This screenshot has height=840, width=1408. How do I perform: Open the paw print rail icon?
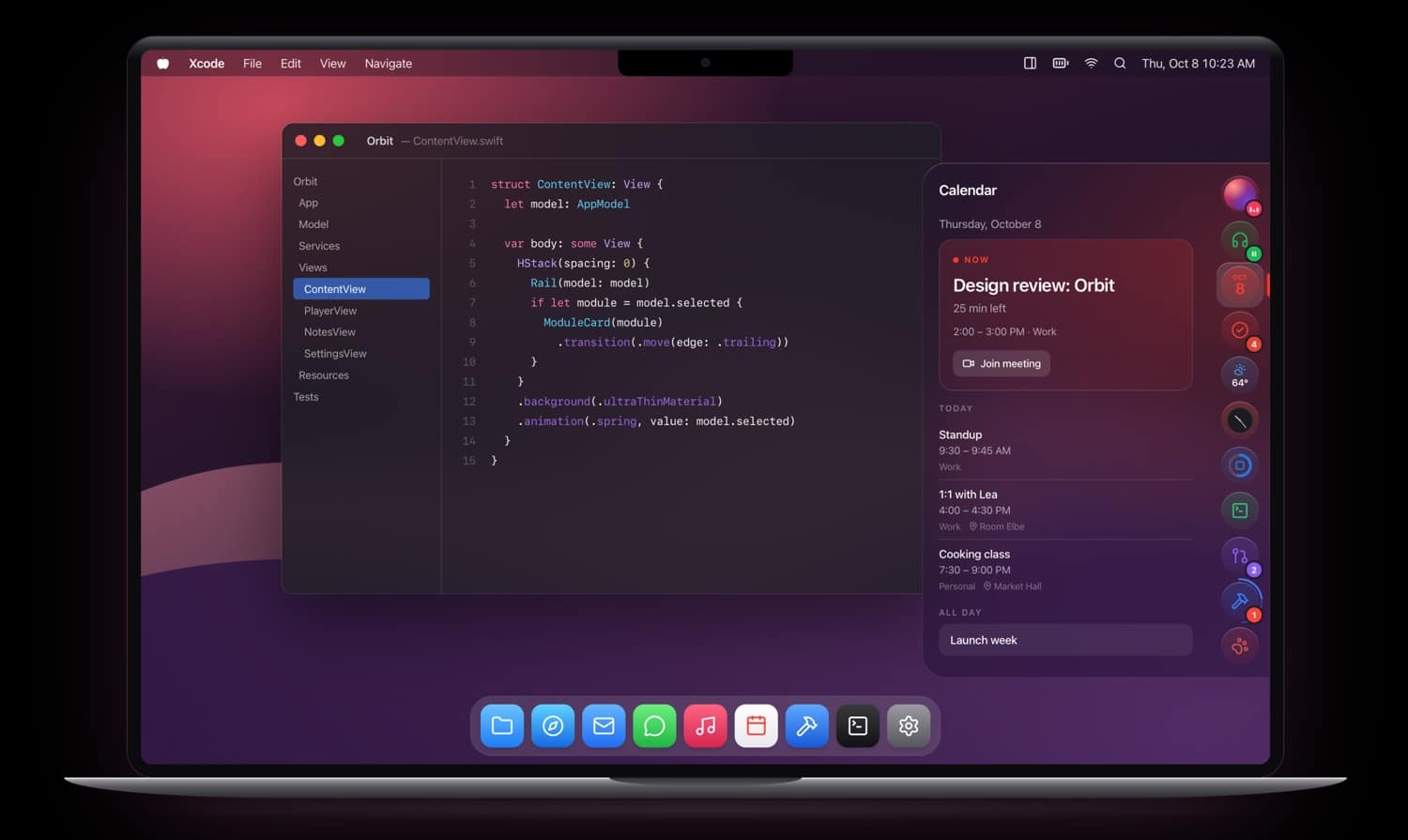(x=1239, y=646)
